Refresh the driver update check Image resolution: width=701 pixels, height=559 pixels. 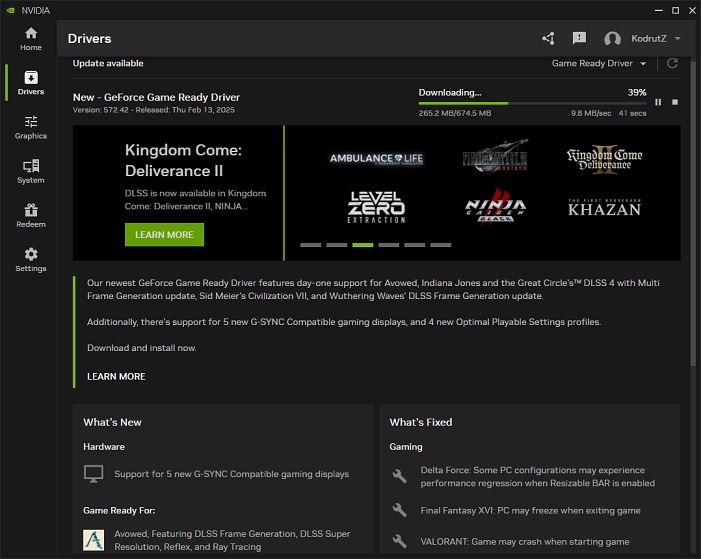tap(672, 64)
